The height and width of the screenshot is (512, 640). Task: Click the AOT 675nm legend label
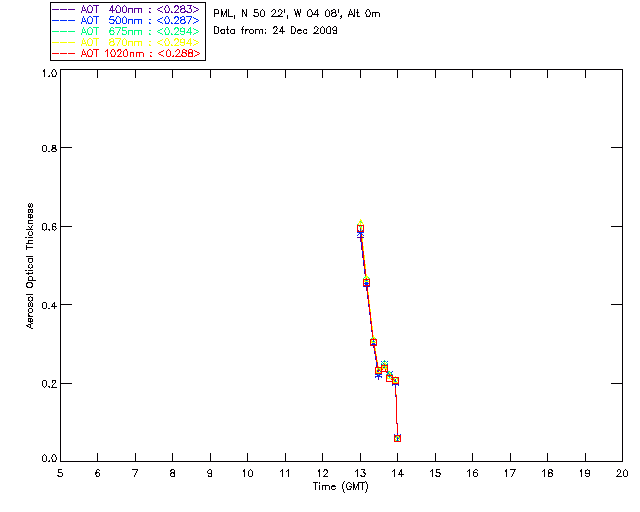pos(140,31)
